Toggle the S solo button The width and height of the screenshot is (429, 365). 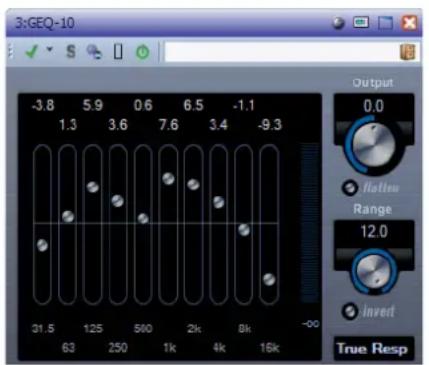tap(71, 51)
